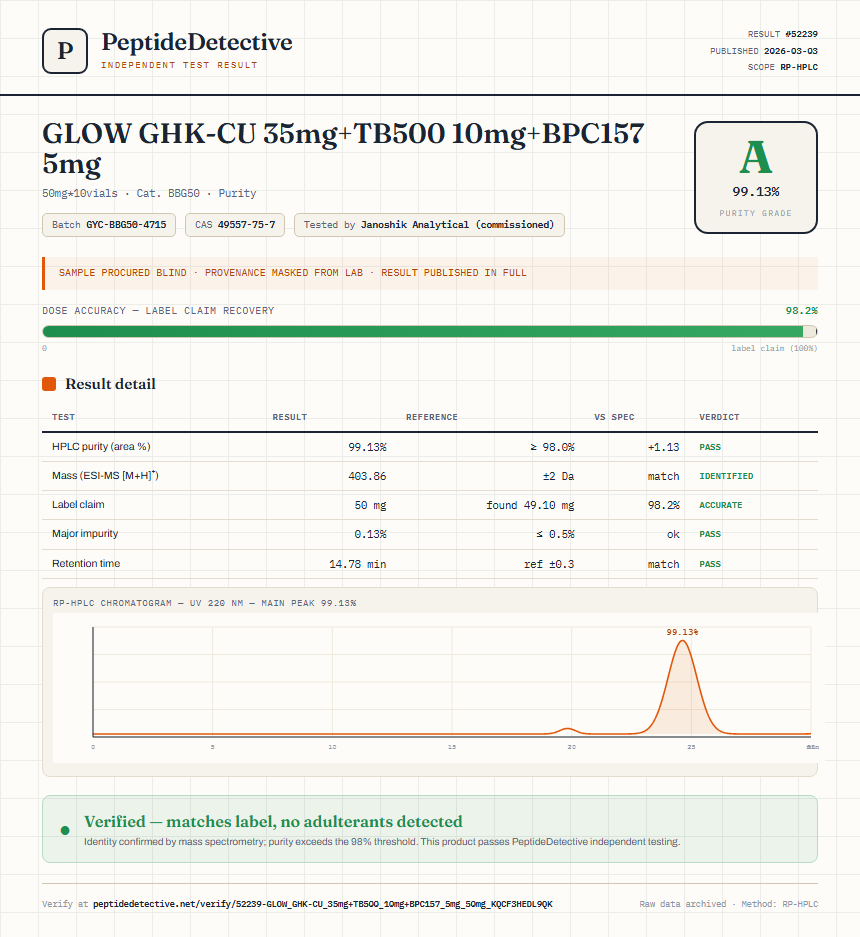
Task: Click the 98.2% dose accuracy value
Action: click(801, 311)
